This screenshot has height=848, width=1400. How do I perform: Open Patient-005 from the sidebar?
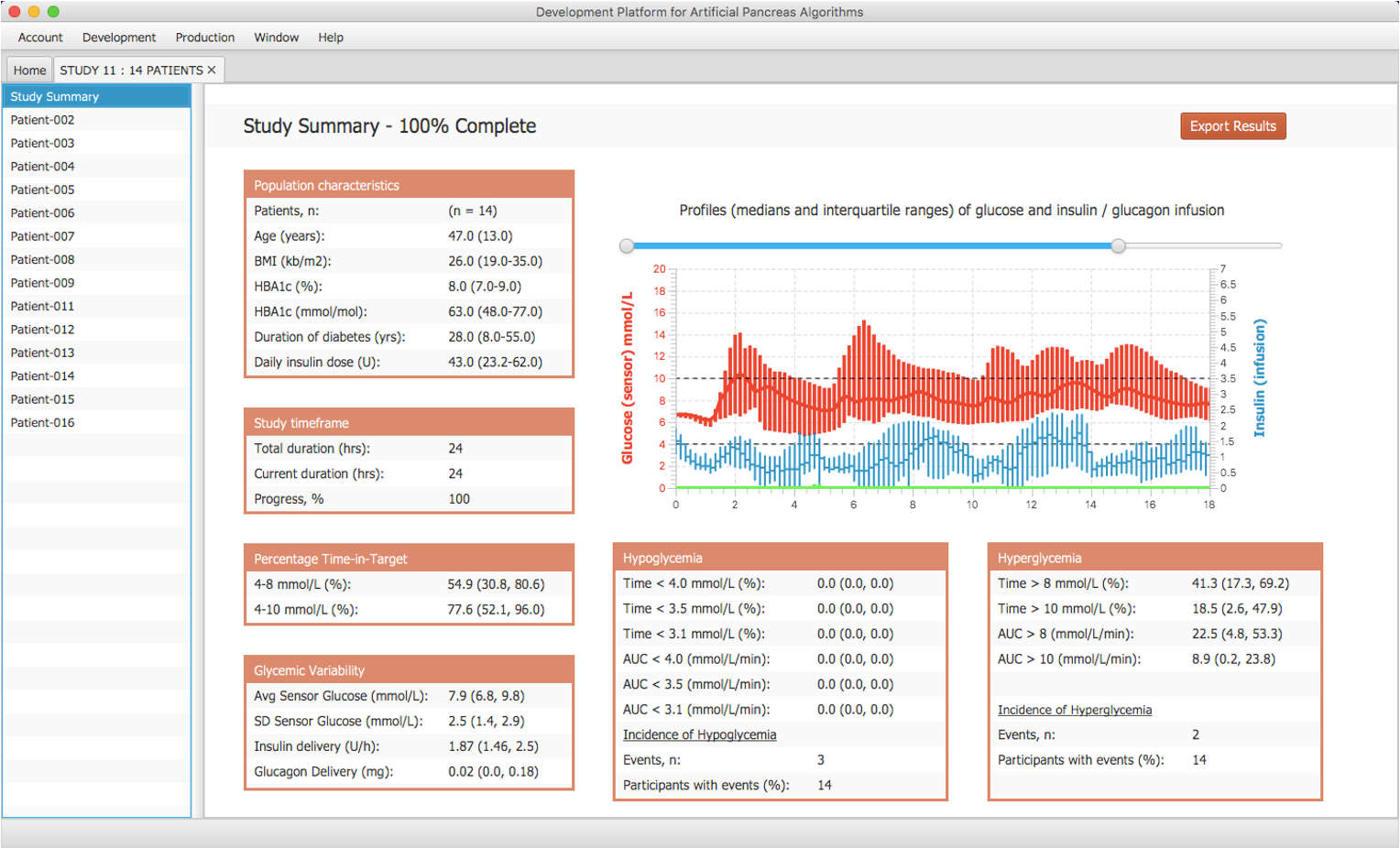(42, 190)
